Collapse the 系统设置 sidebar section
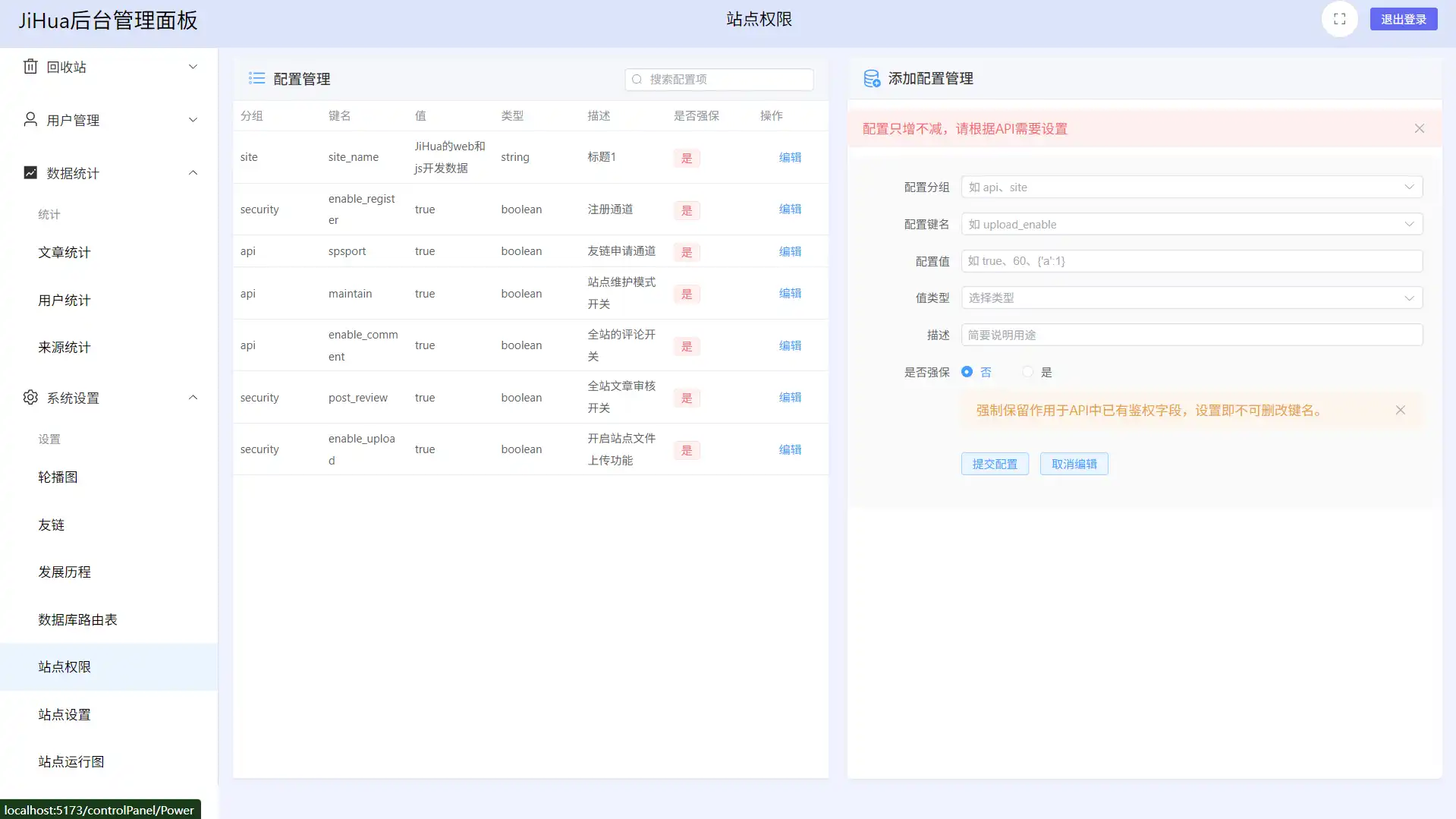1456x819 pixels. click(x=193, y=397)
